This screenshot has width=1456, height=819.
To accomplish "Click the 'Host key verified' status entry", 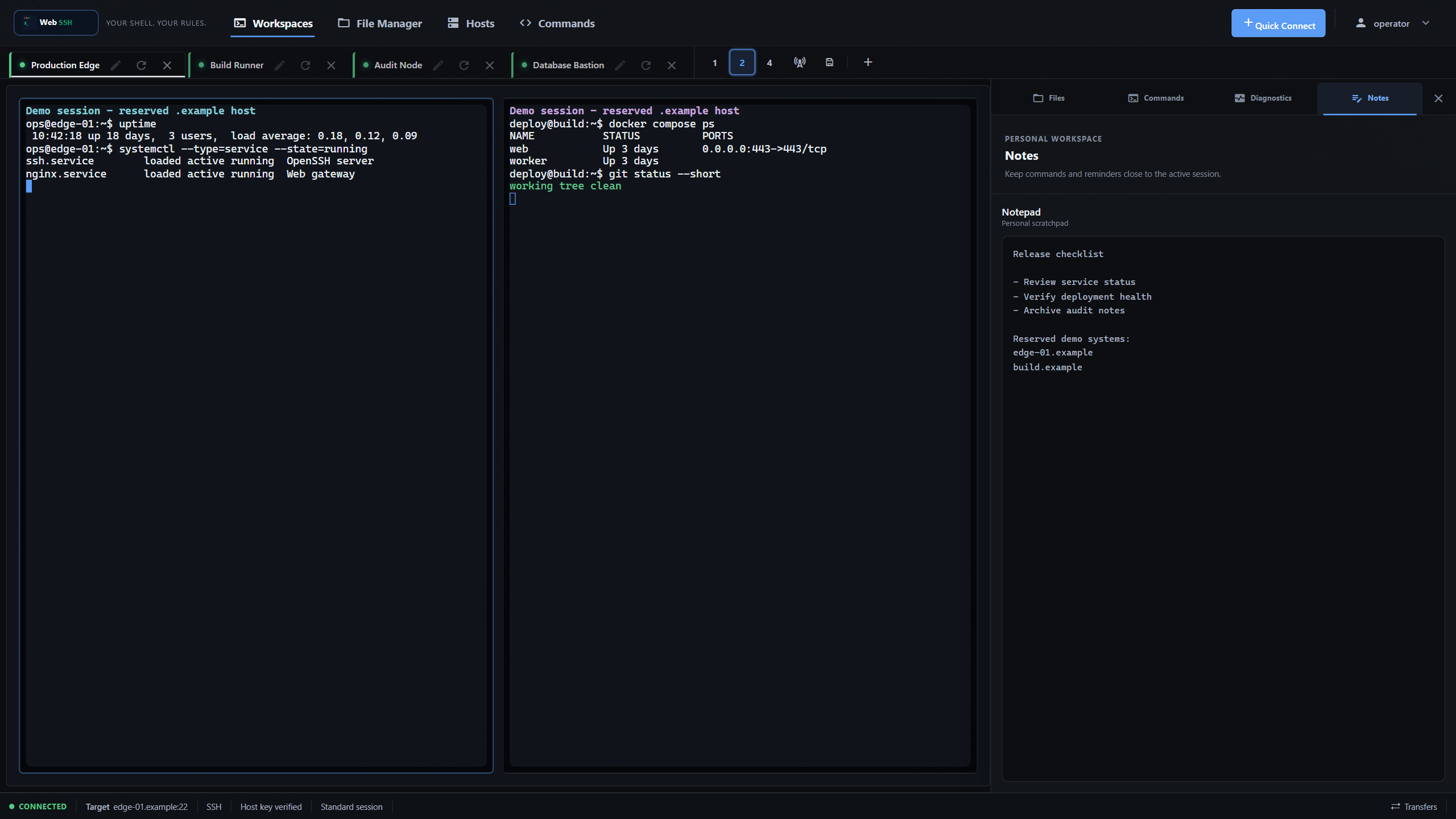I will tap(271, 806).
